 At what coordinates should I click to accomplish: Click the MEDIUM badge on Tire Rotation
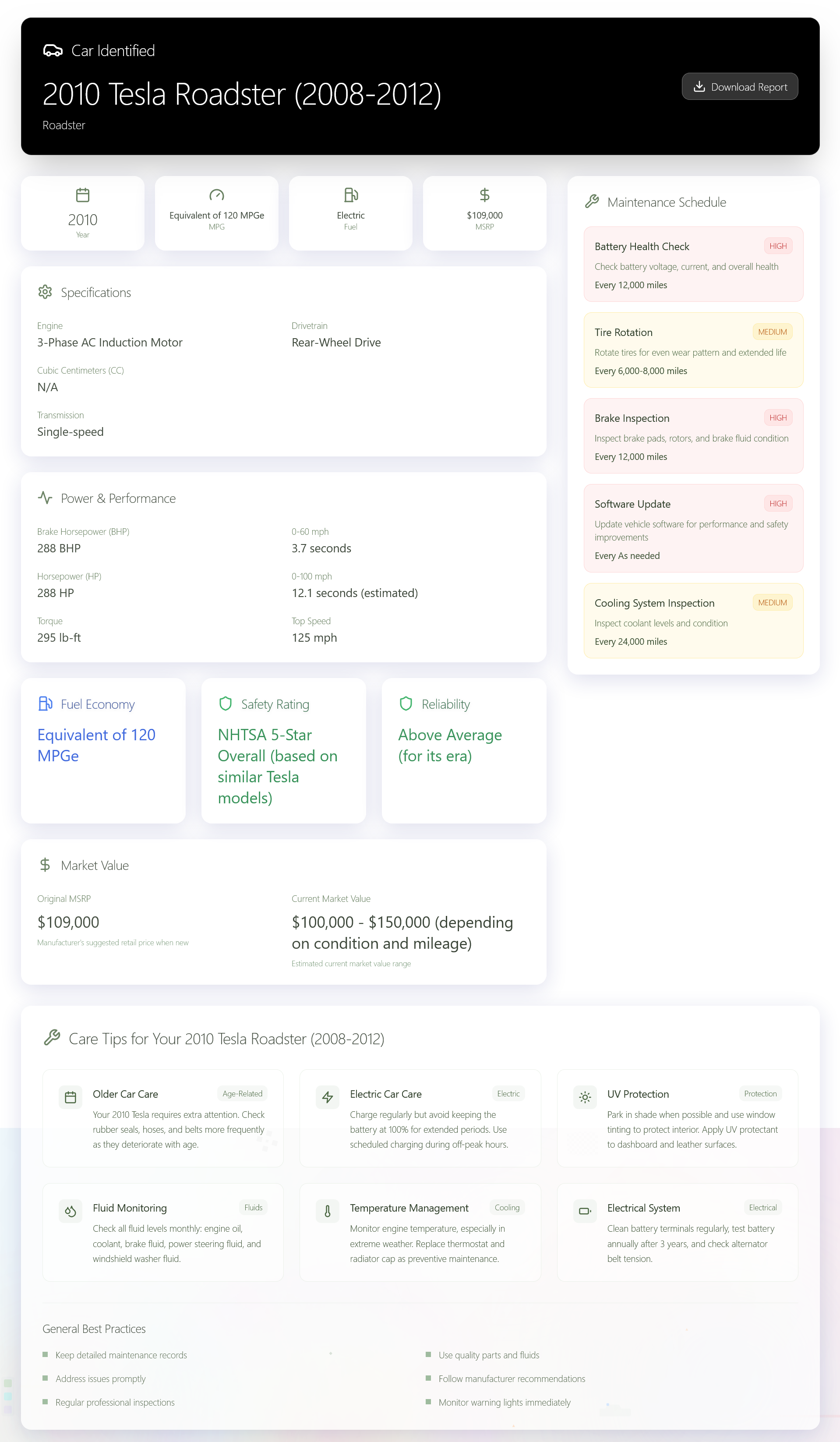[x=772, y=332]
